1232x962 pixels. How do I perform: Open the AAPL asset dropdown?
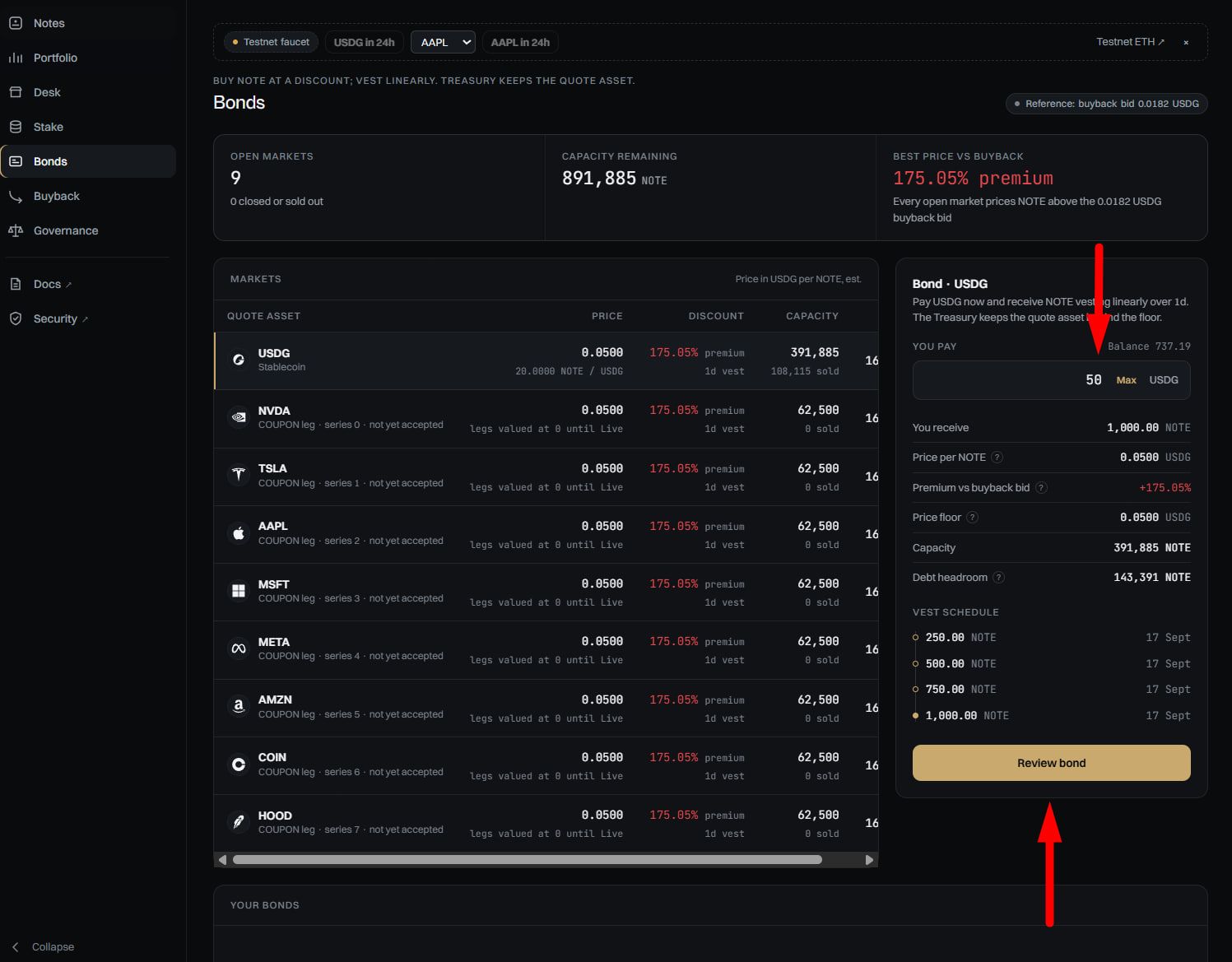[443, 42]
